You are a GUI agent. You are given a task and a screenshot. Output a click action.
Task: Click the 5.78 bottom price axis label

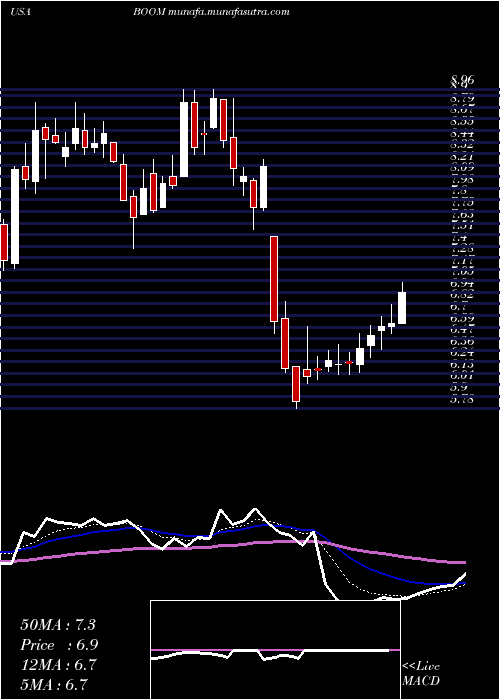click(462, 400)
